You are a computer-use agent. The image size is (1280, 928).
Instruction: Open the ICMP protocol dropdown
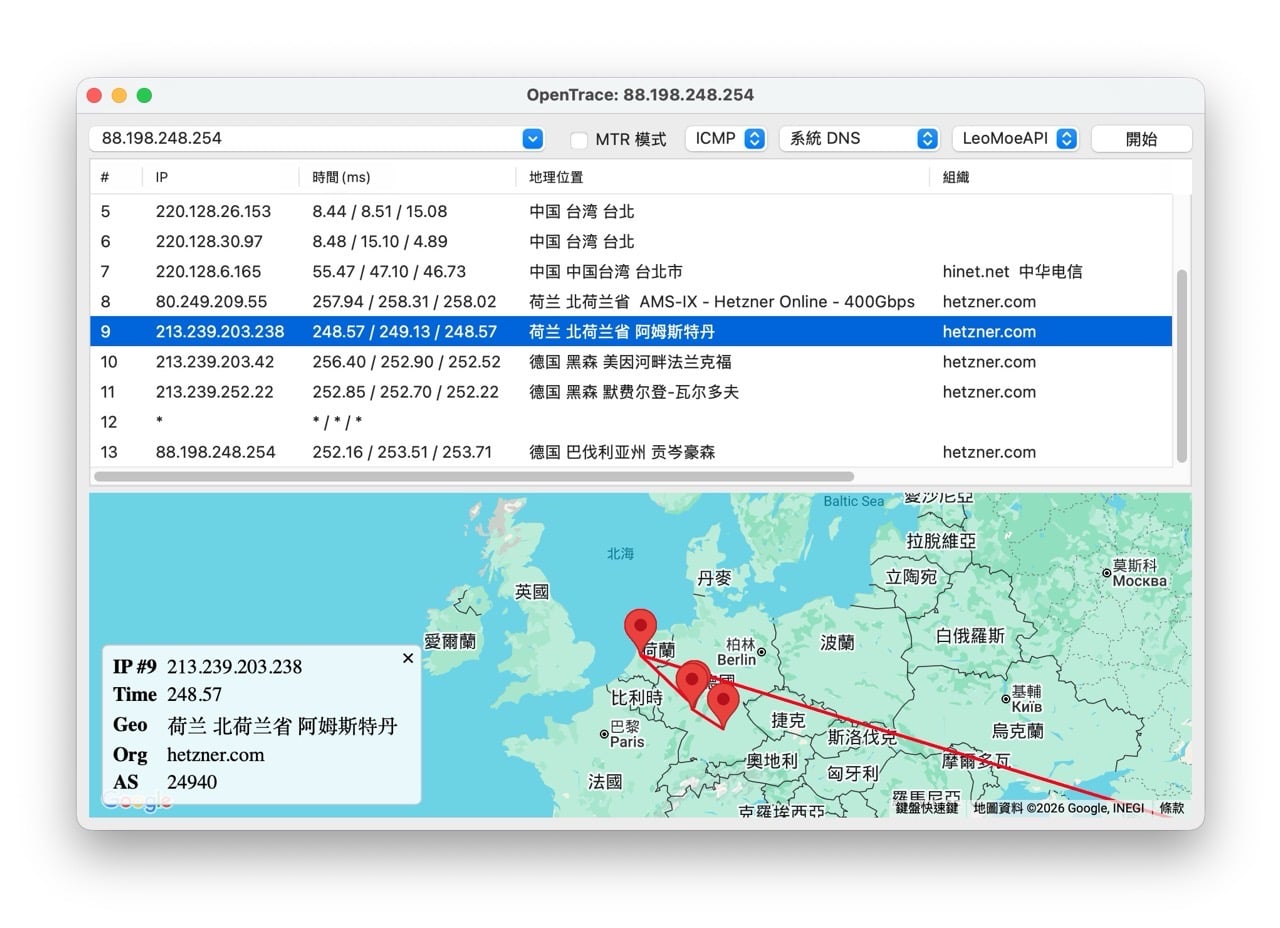pos(726,138)
